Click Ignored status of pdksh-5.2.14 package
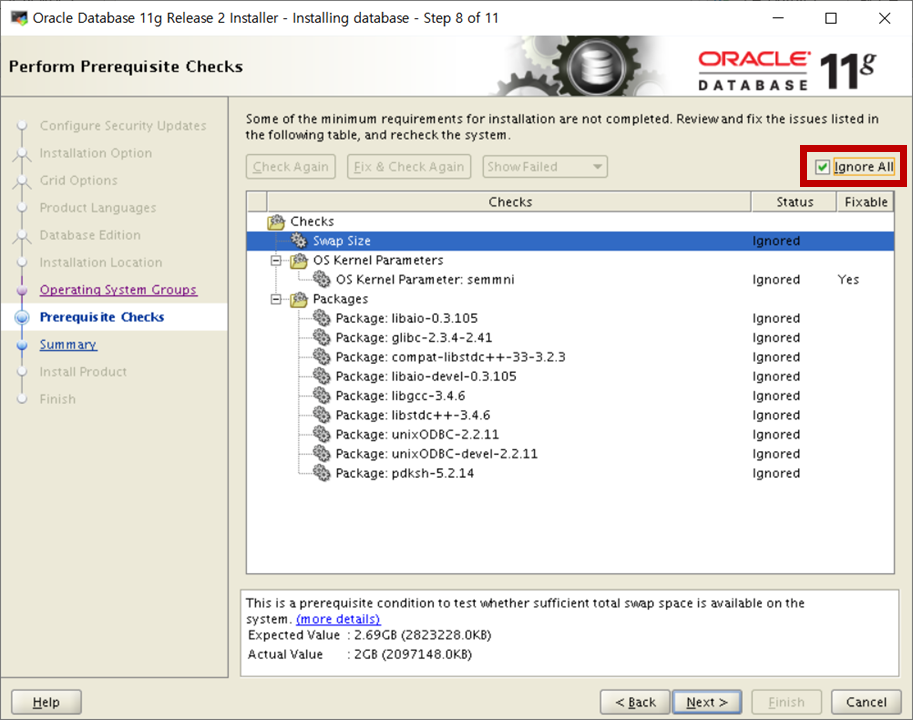This screenshot has height=720, width=913. coord(776,473)
